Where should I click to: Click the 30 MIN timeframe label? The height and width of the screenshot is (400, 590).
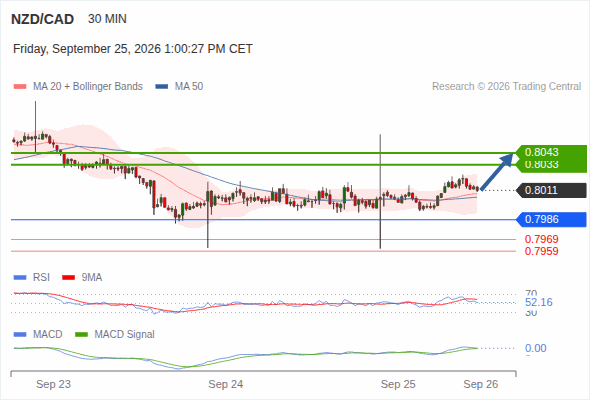tap(107, 19)
